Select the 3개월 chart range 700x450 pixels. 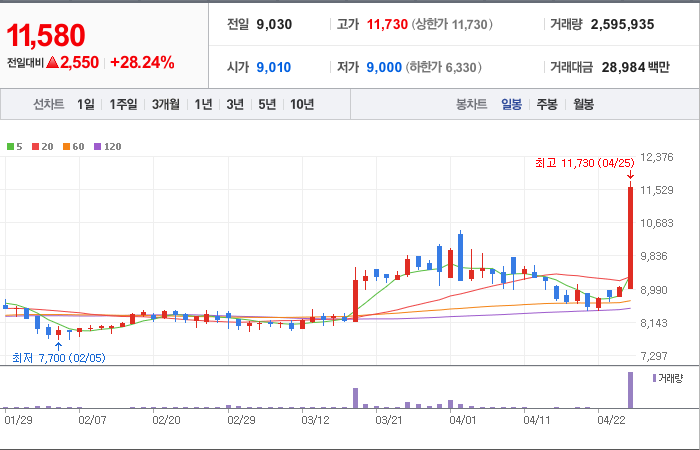tap(166, 104)
